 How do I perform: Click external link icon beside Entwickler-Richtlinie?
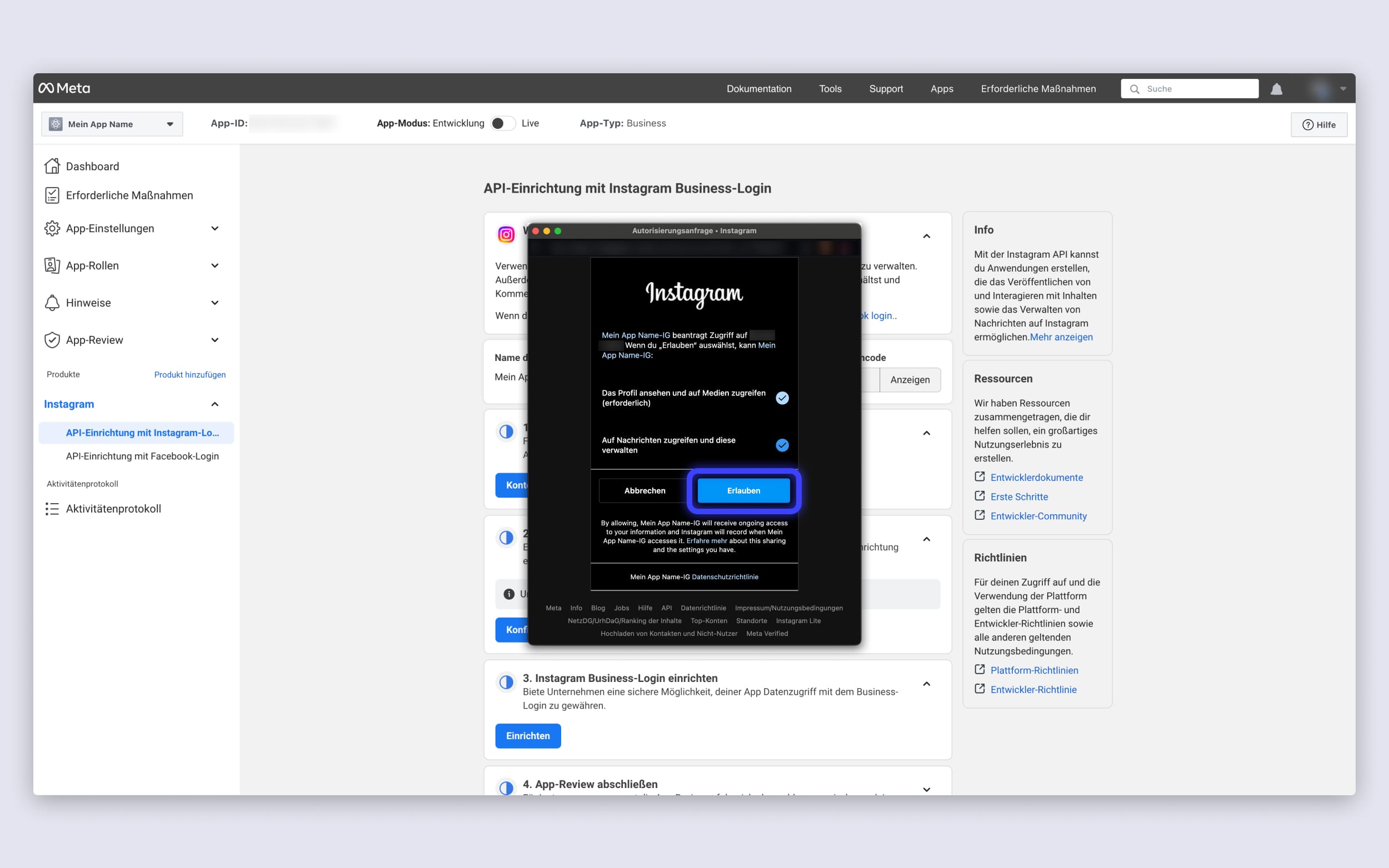980,689
